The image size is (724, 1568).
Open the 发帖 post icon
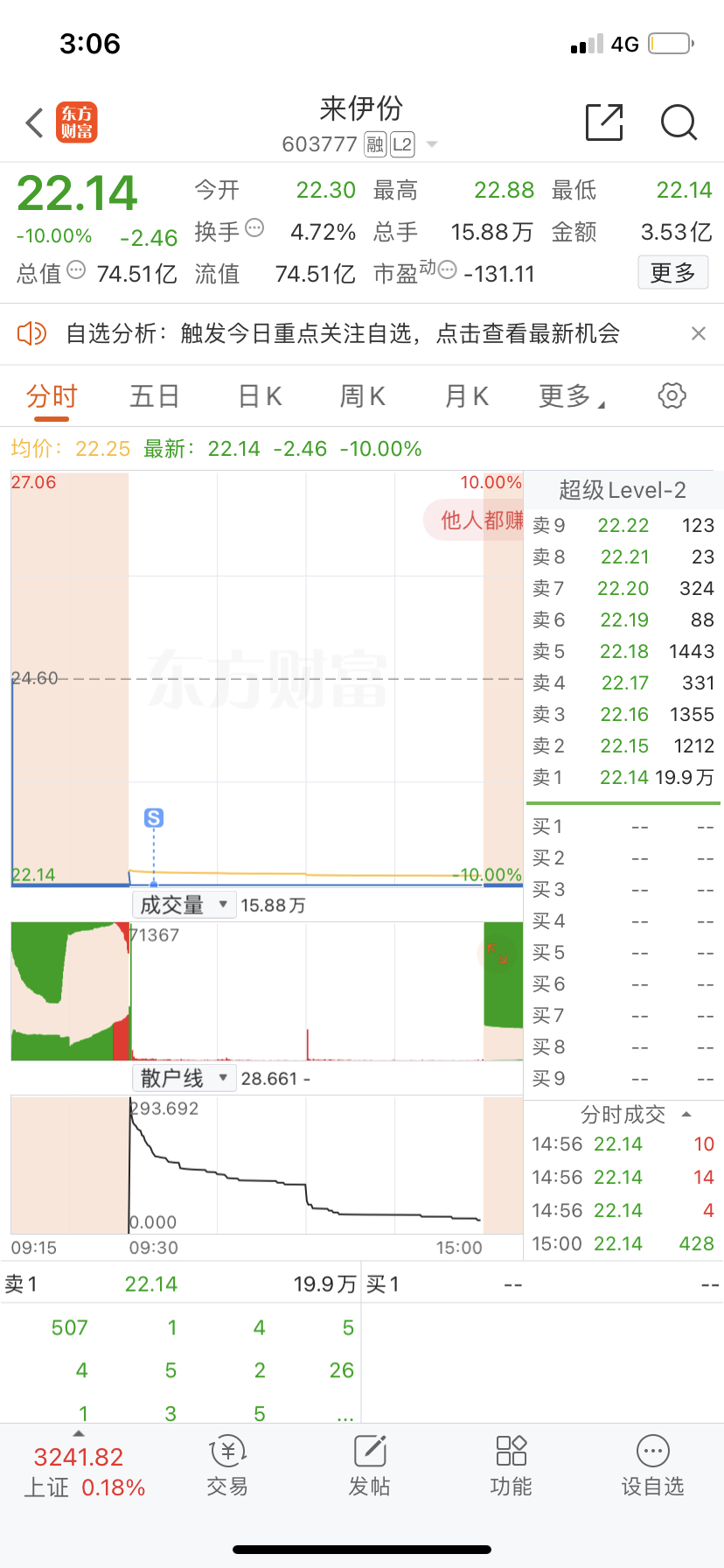[369, 1466]
